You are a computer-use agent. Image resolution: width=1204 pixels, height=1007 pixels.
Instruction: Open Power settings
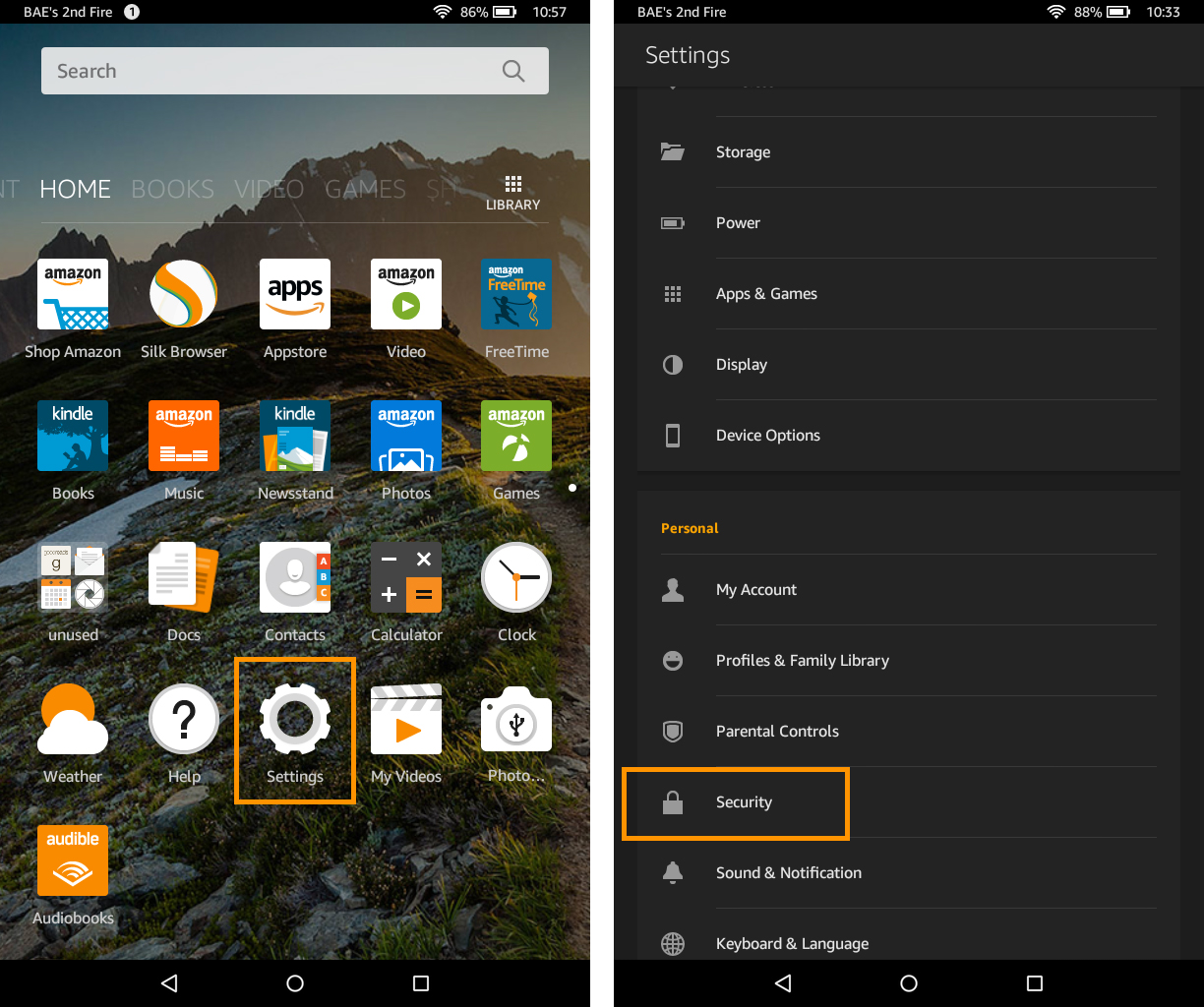909,223
